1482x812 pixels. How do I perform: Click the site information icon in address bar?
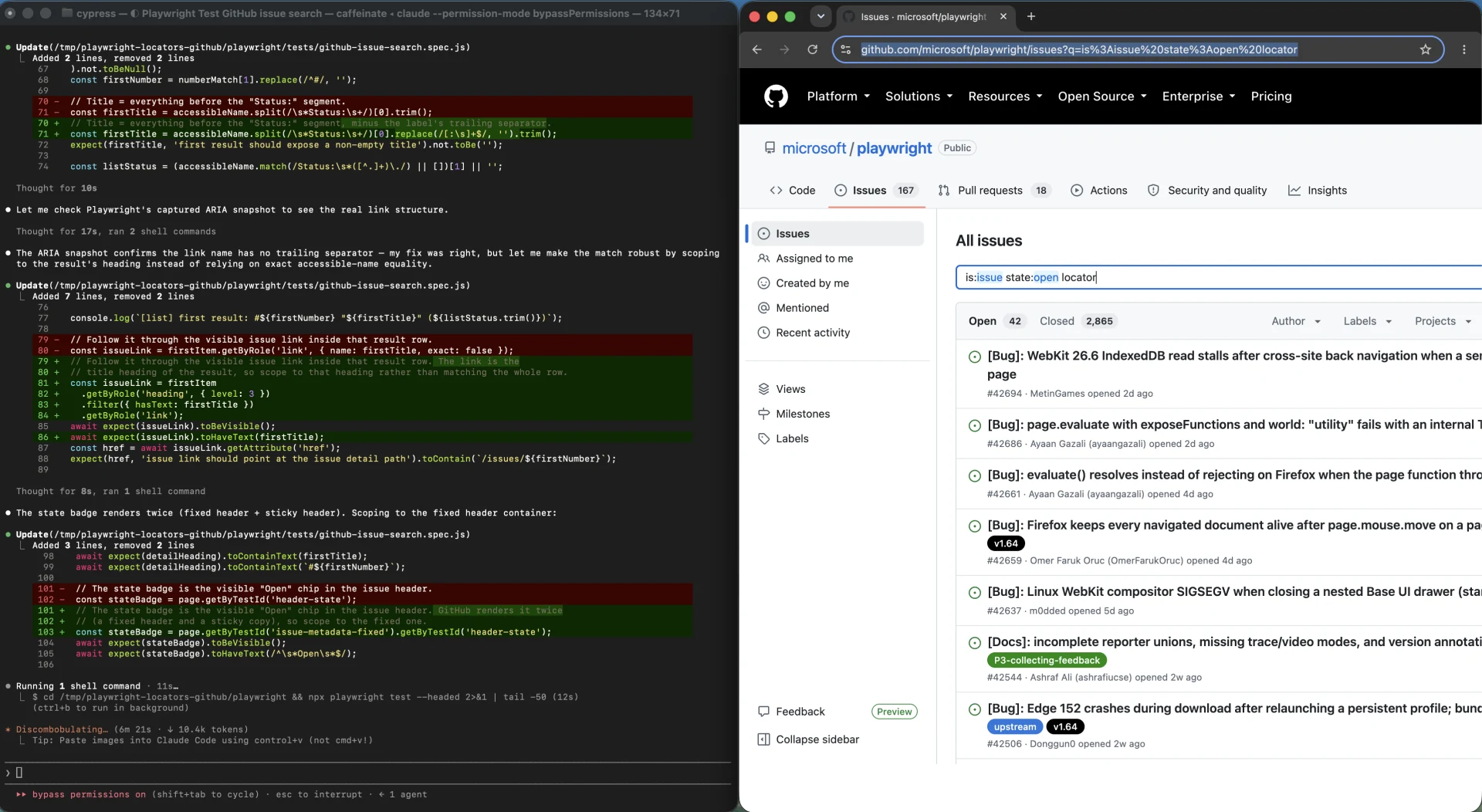click(x=846, y=49)
